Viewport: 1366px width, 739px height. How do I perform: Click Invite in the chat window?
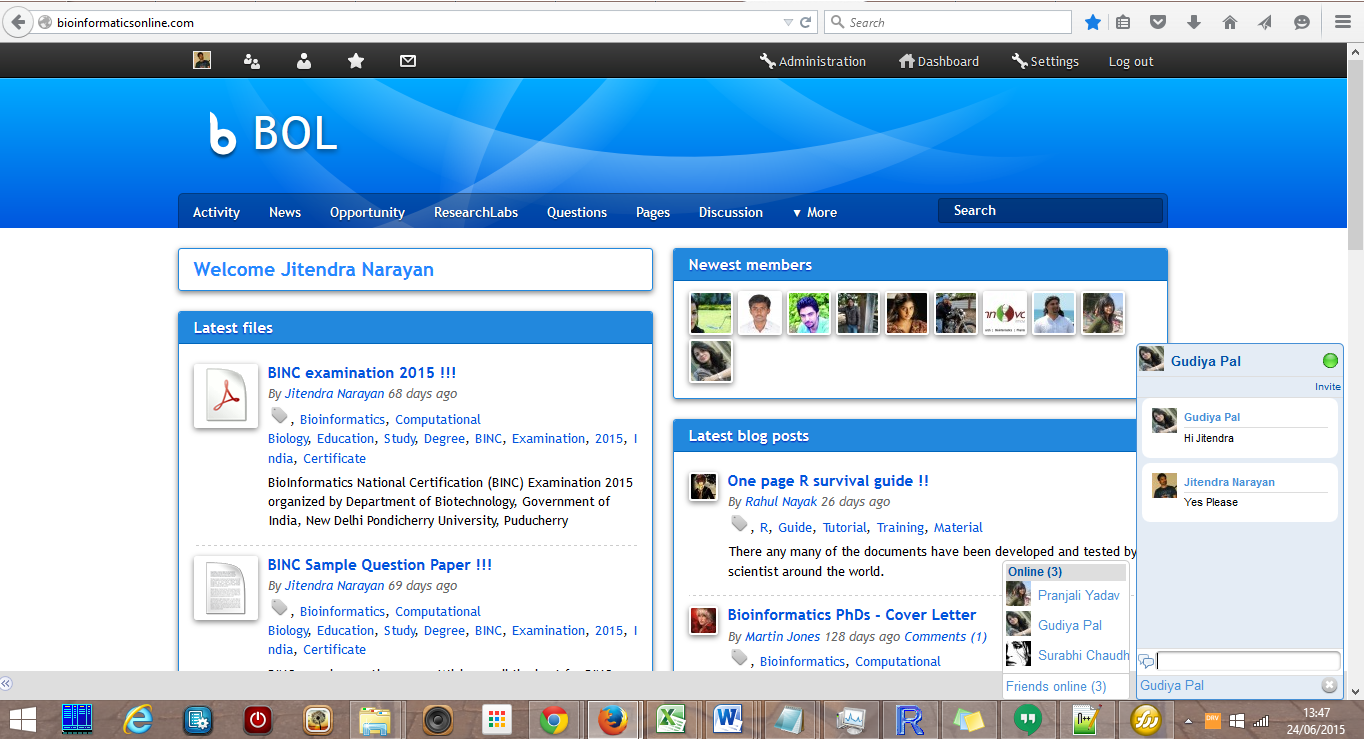[x=1328, y=386]
